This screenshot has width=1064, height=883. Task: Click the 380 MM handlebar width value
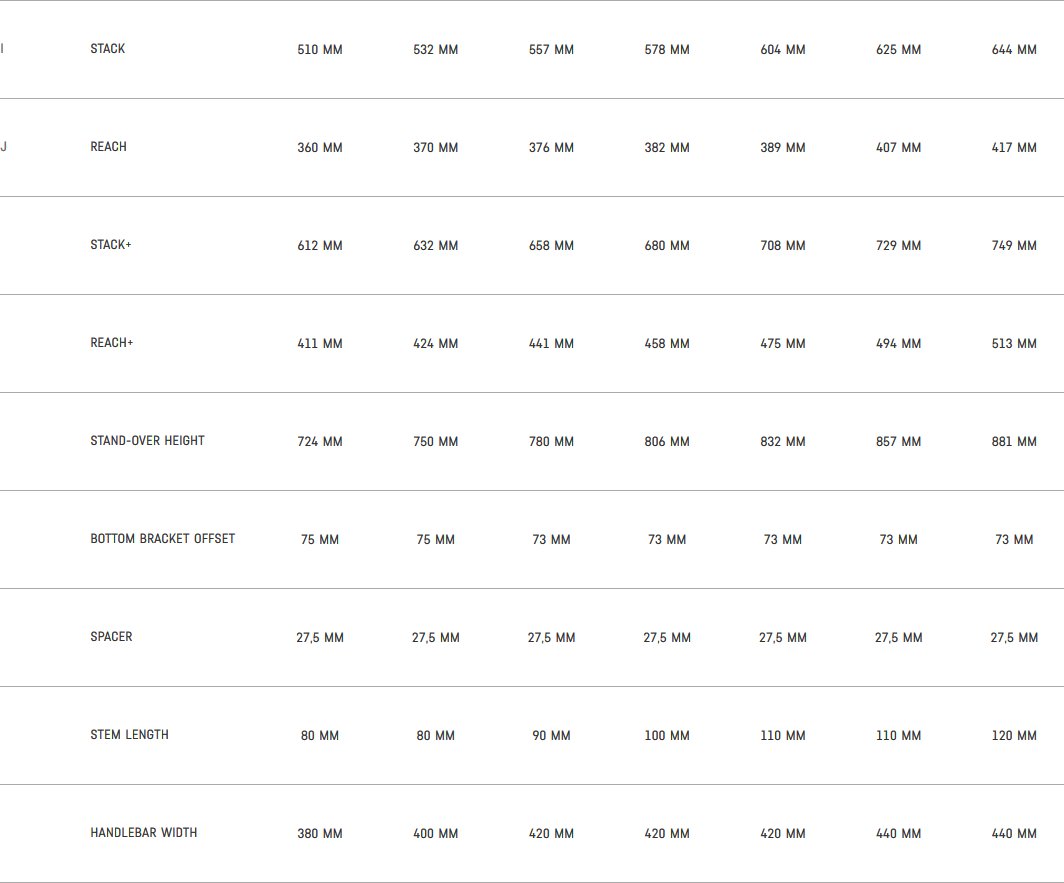tap(320, 834)
